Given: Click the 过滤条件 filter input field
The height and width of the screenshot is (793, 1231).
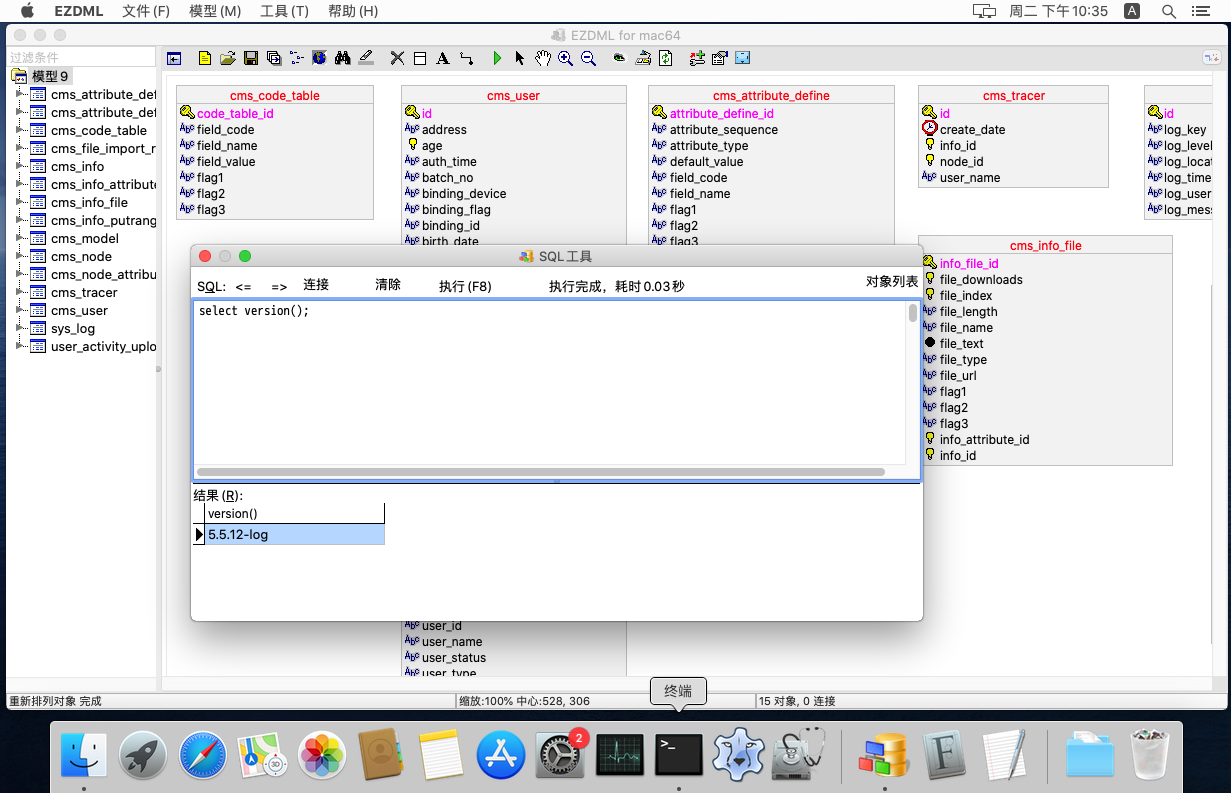Looking at the screenshot, I should click(80, 58).
